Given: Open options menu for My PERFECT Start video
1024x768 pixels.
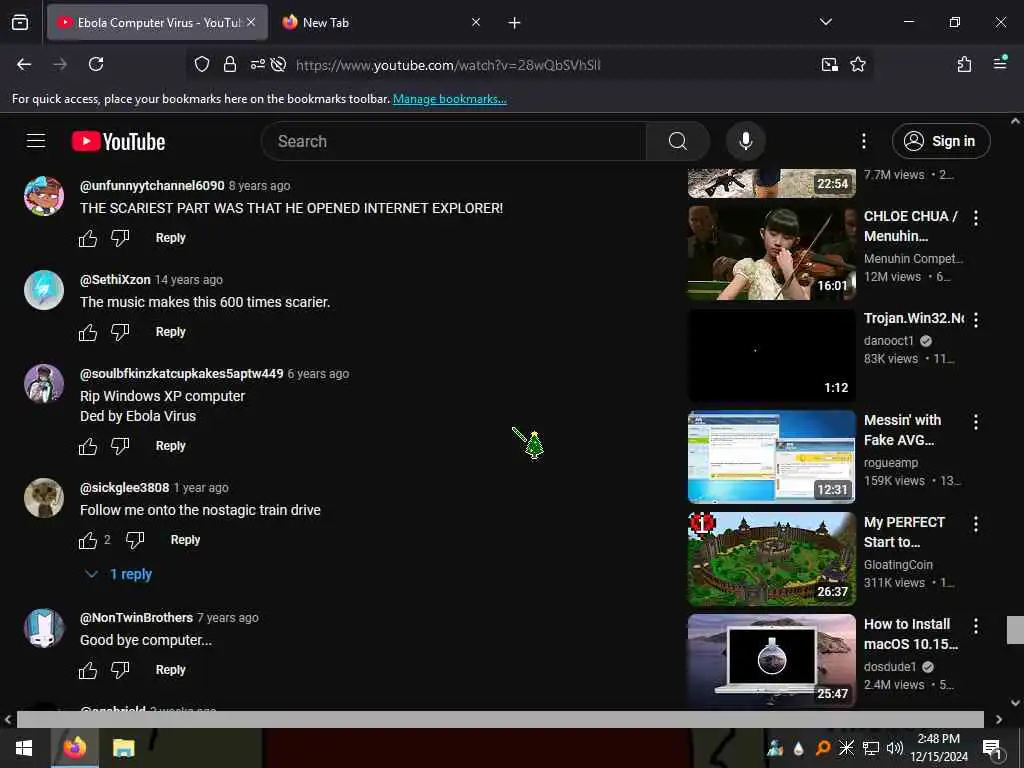Looking at the screenshot, I should tap(976, 524).
